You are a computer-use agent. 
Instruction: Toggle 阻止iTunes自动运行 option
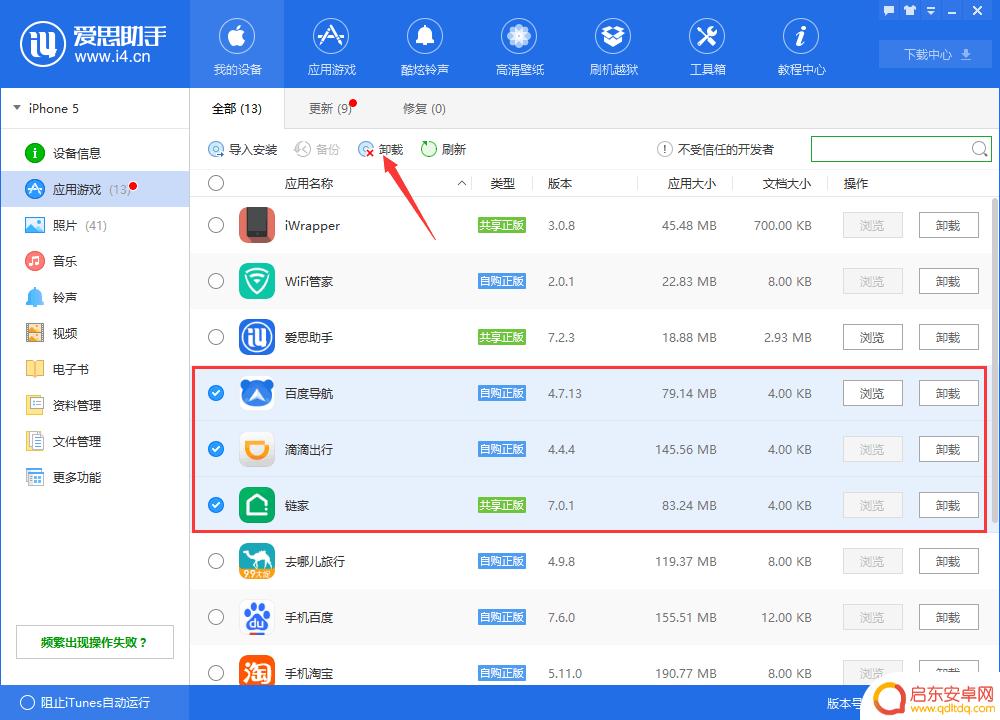click(x=85, y=703)
